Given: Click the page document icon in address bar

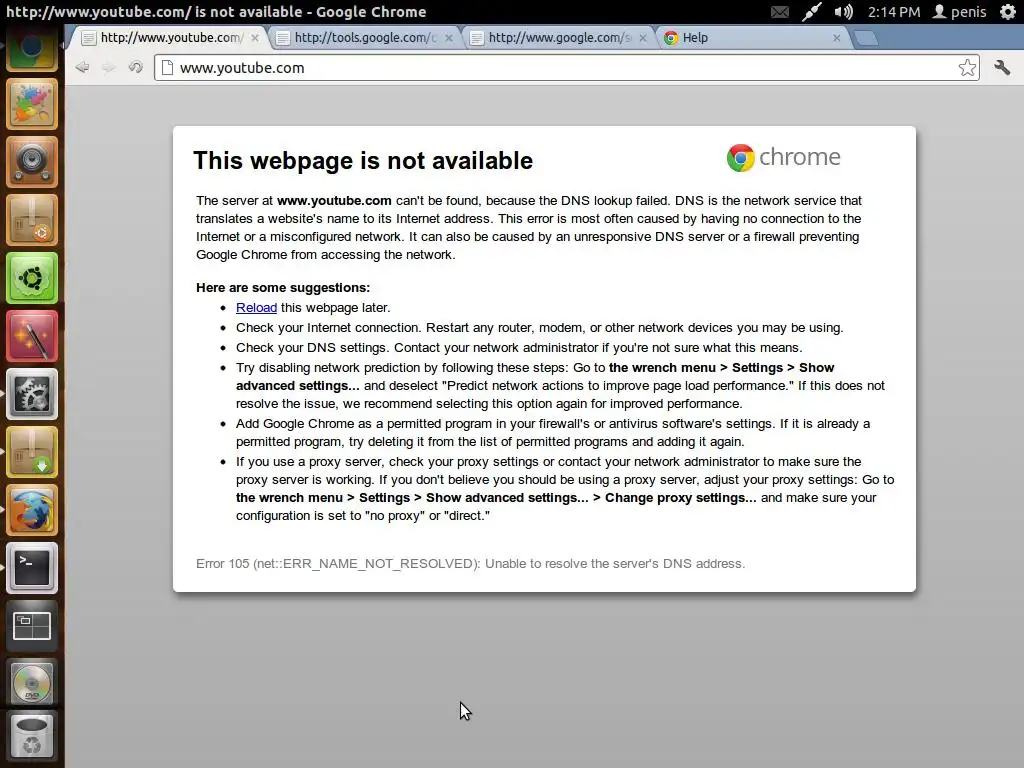Looking at the screenshot, I should (167, 67).
